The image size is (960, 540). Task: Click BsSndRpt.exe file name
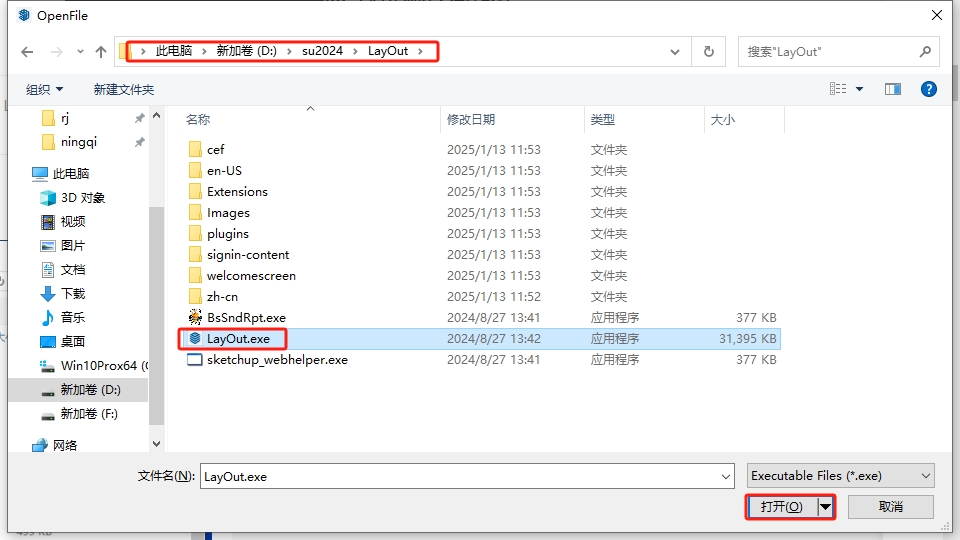(246, 318)
